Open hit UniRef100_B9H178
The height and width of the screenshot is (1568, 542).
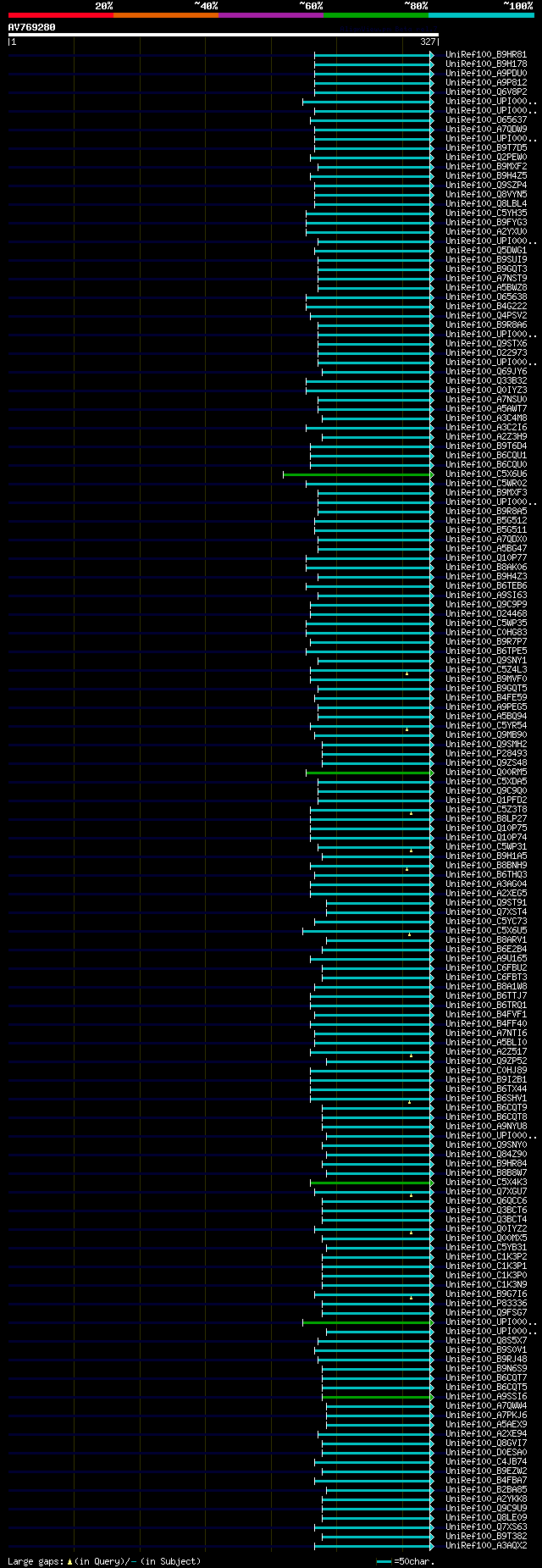click(486, 64)
